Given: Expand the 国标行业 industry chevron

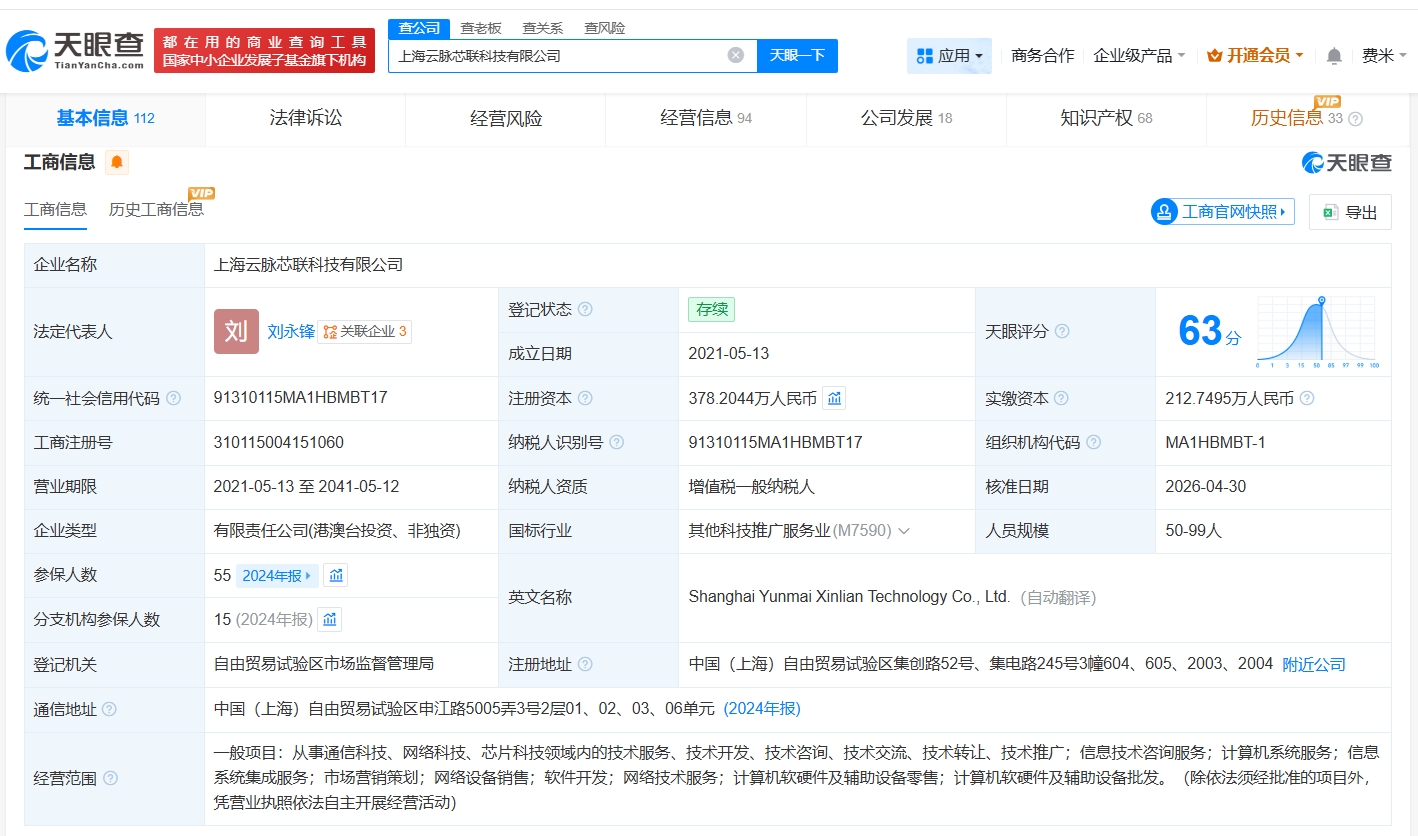Looking at the screenshot, I should (904, 531).
